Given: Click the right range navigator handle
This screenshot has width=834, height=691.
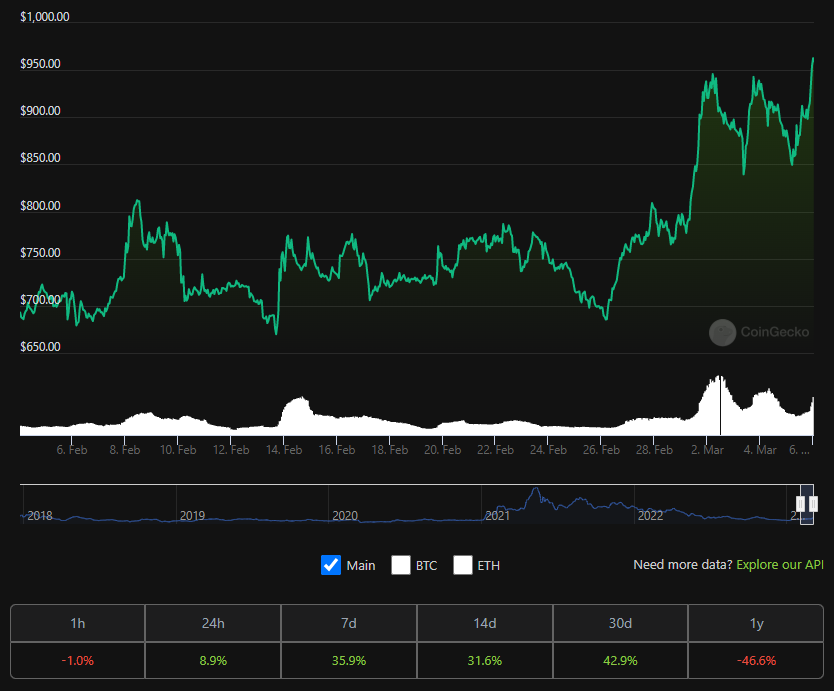Looking at the screenshot, I should pyautogui.click(x=813, y=504).
